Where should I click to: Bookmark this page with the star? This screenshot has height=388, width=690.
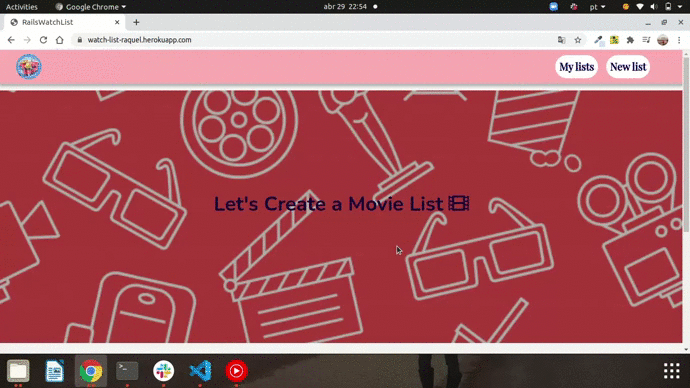tap(578, 40)
